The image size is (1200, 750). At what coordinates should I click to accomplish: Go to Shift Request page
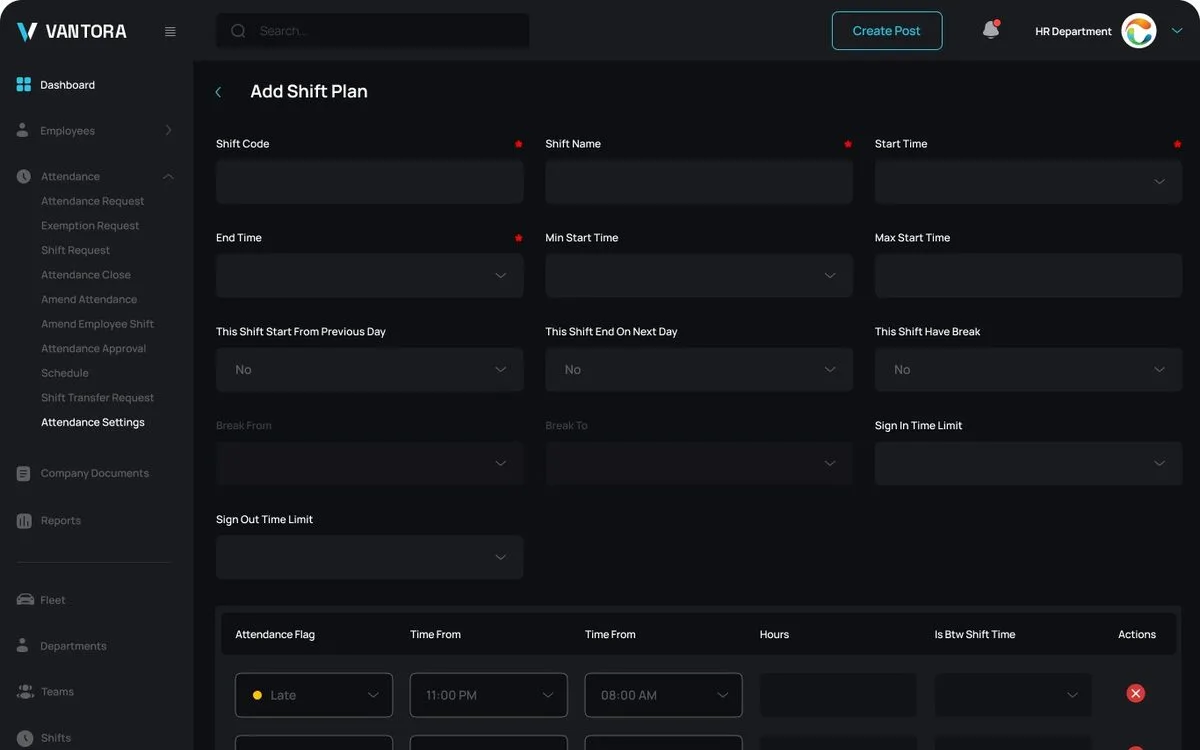75,250
